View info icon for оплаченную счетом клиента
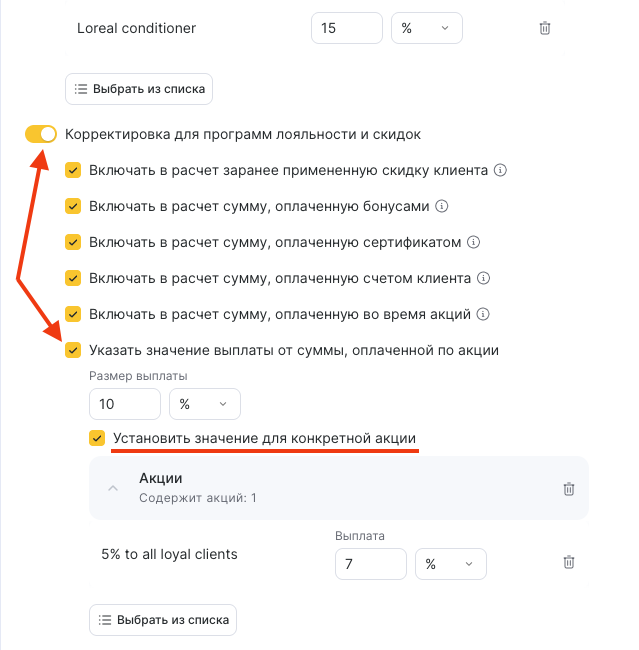The width and height of the screenshot is (639, 650). 483,278
